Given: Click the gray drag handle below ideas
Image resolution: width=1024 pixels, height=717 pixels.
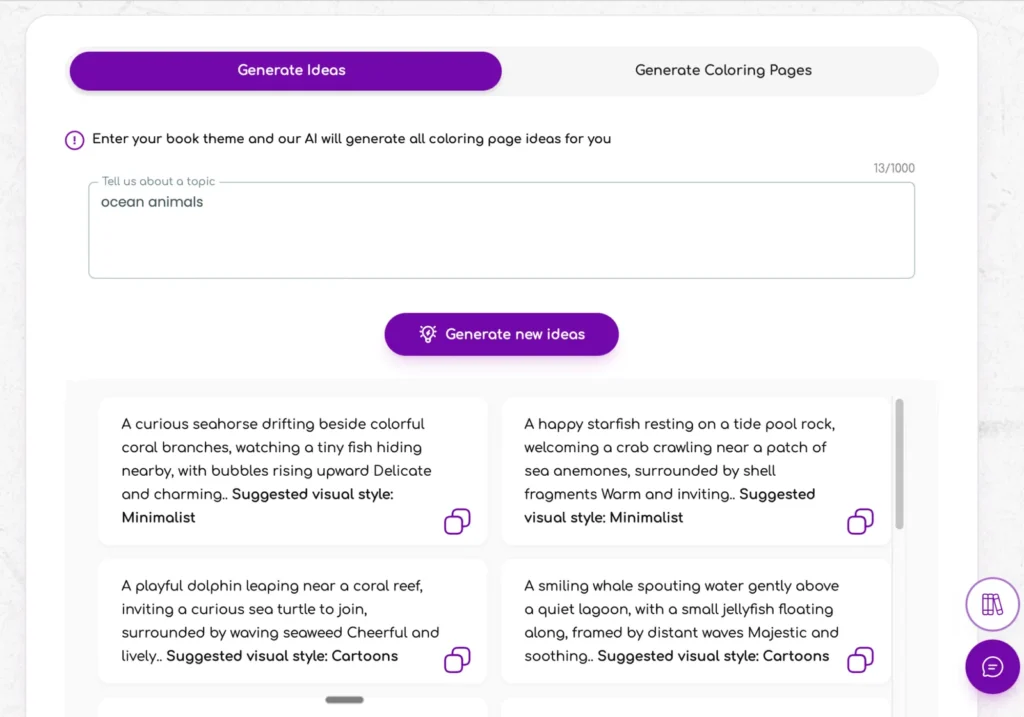Looking at the screenshot, I should (345, 700).
